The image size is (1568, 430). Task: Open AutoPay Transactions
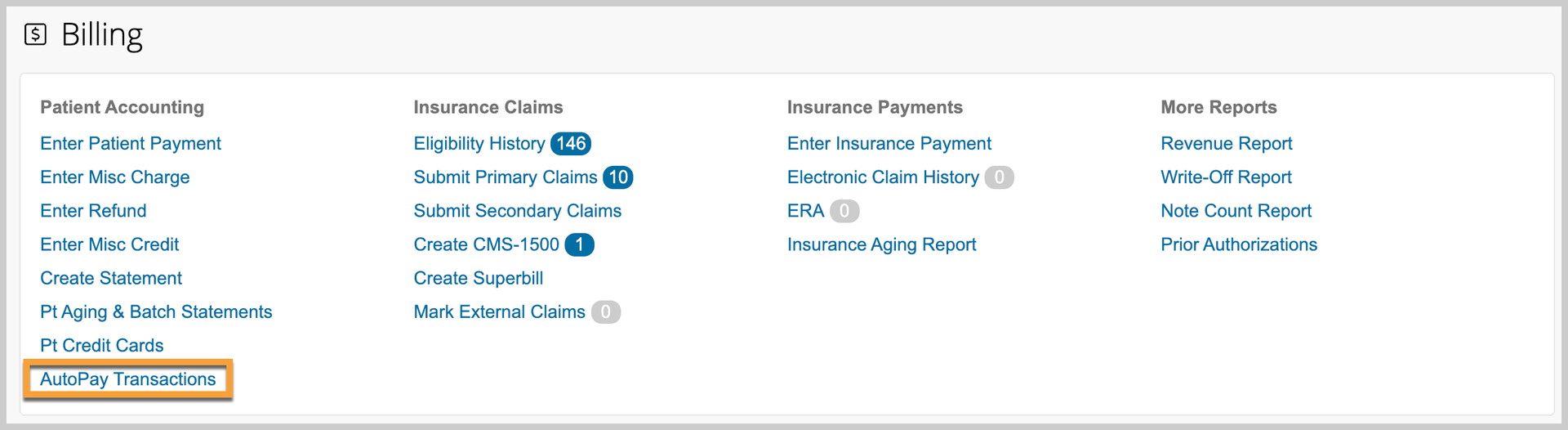pyautogui.click(x=128, y=379)
